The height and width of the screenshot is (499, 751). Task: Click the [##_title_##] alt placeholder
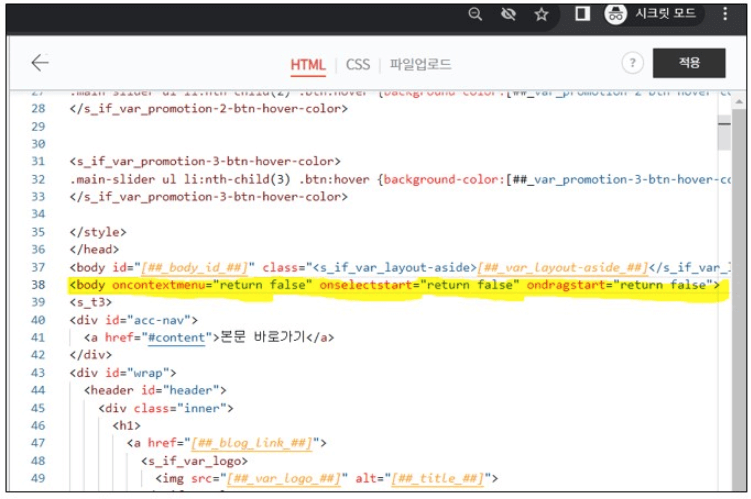(437, 479)
